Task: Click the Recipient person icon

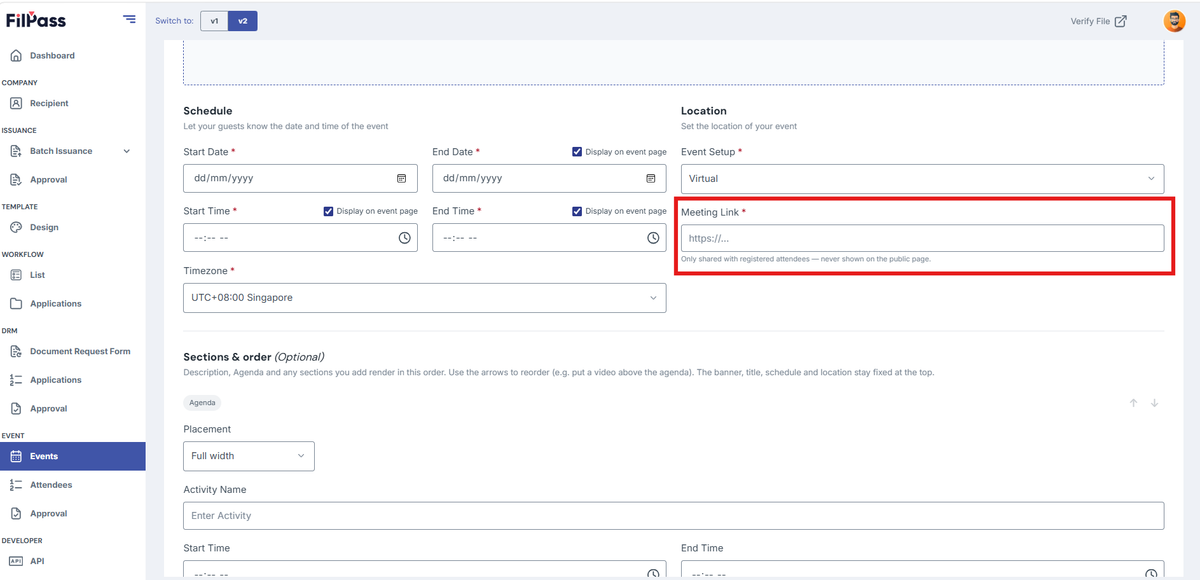Action: 15,103
